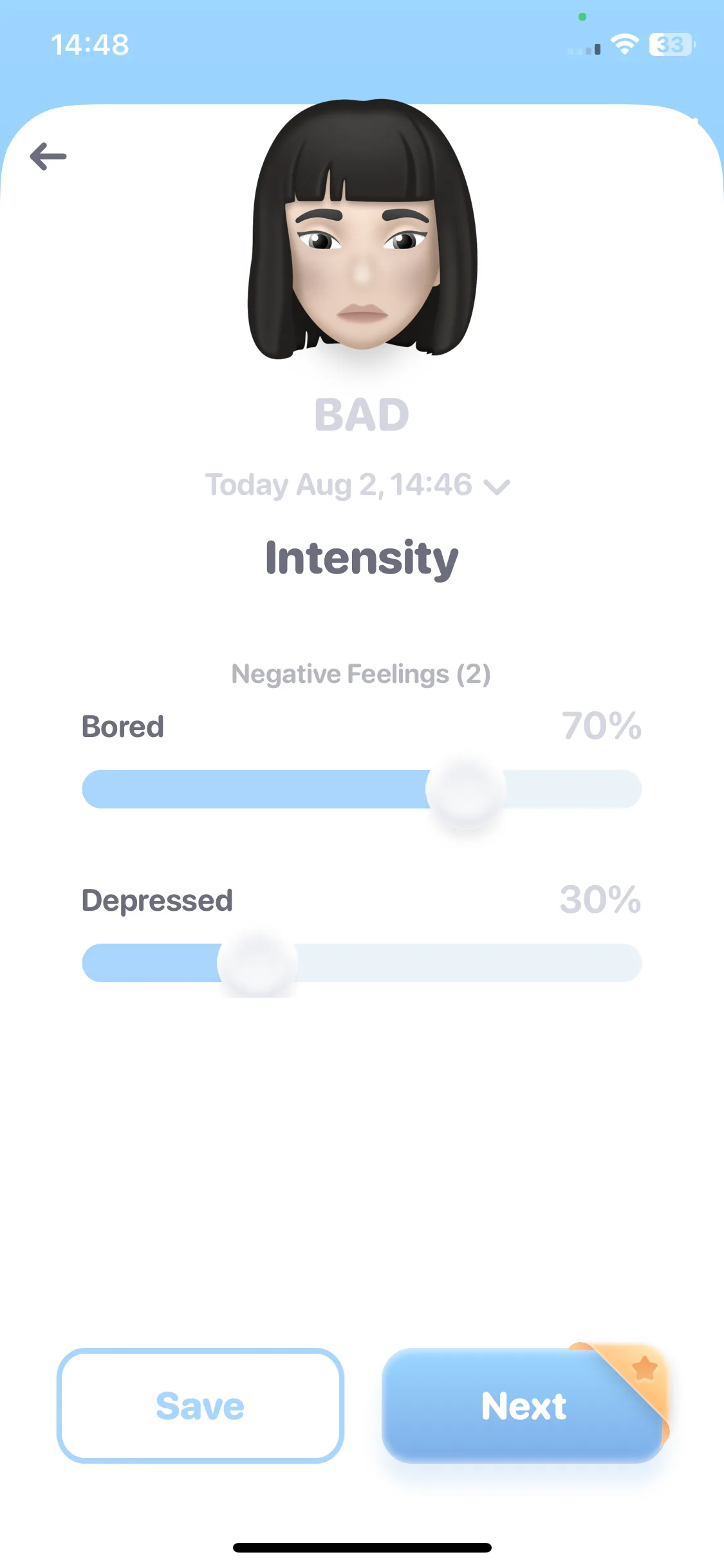Tap the green indicator dot in status bar
The height and width of the screenshot is (1568, 724).
[x=582, y=17]
